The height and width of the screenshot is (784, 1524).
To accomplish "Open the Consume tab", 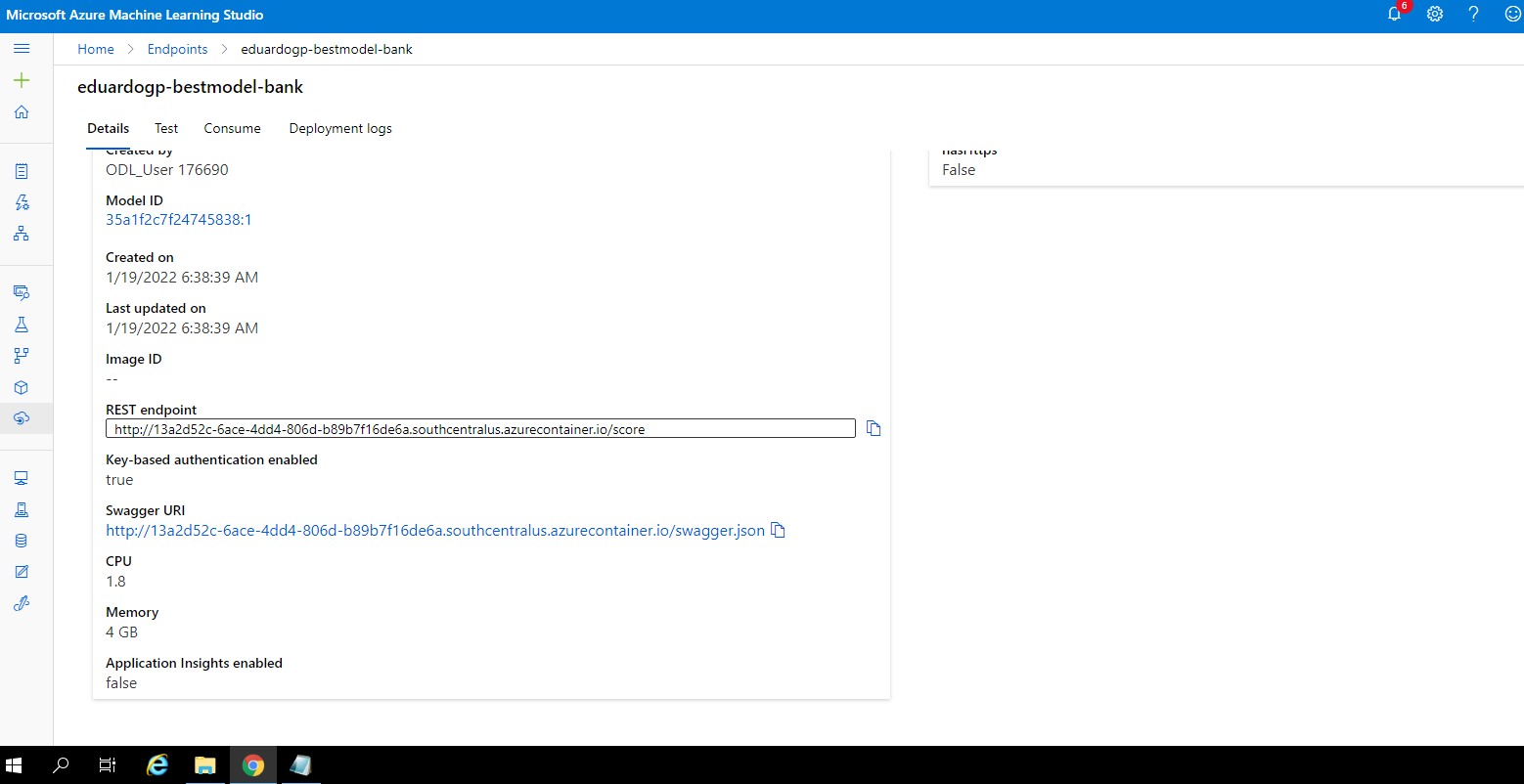I will click(232, 128).
